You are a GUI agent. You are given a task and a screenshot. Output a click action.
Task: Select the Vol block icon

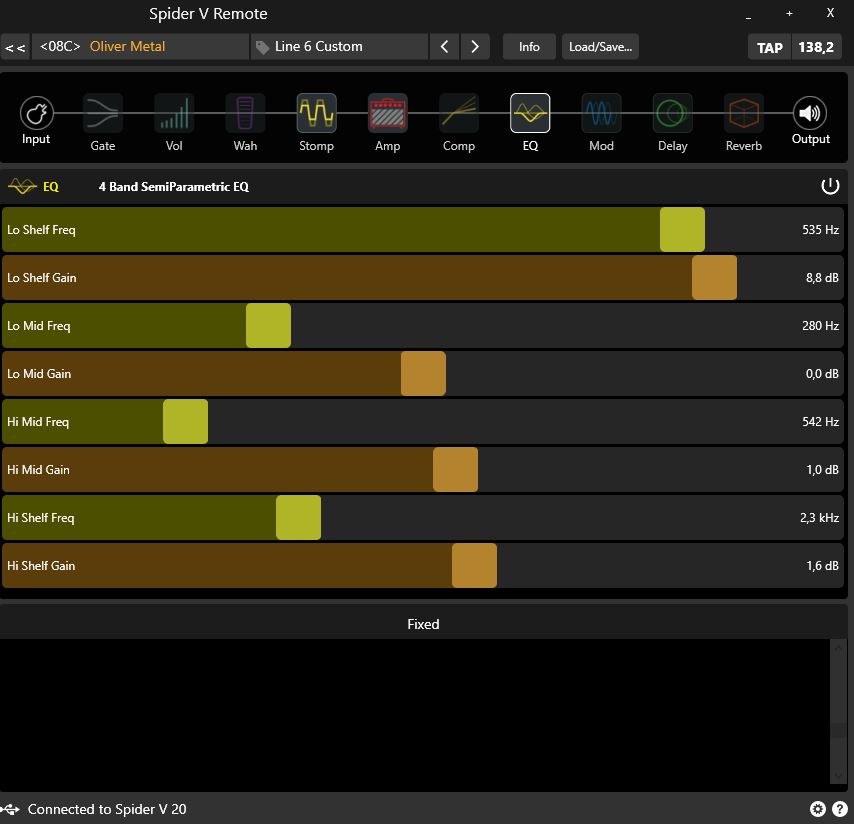(x=174, y=113)
